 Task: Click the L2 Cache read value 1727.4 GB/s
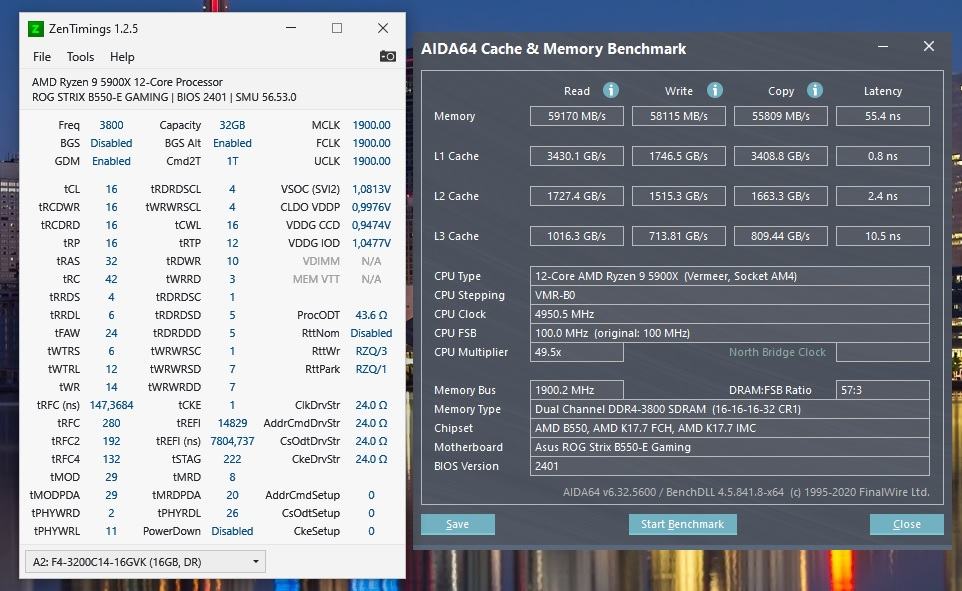tap(577, 196)
